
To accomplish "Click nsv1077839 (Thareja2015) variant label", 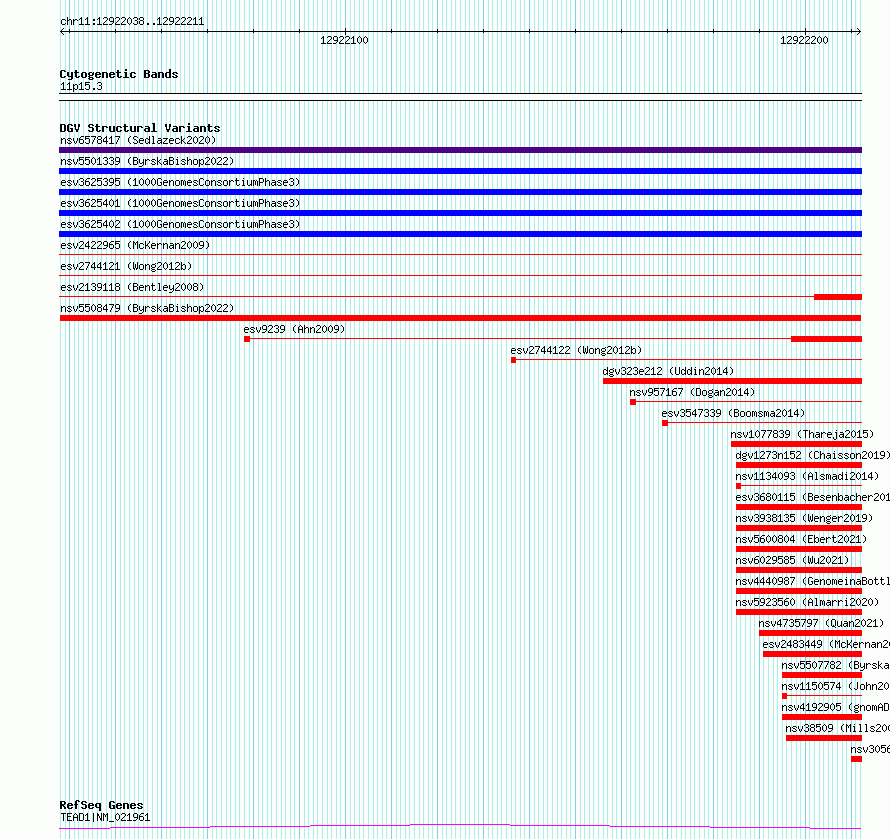I will pyautogui.click(x=802, y=434).
